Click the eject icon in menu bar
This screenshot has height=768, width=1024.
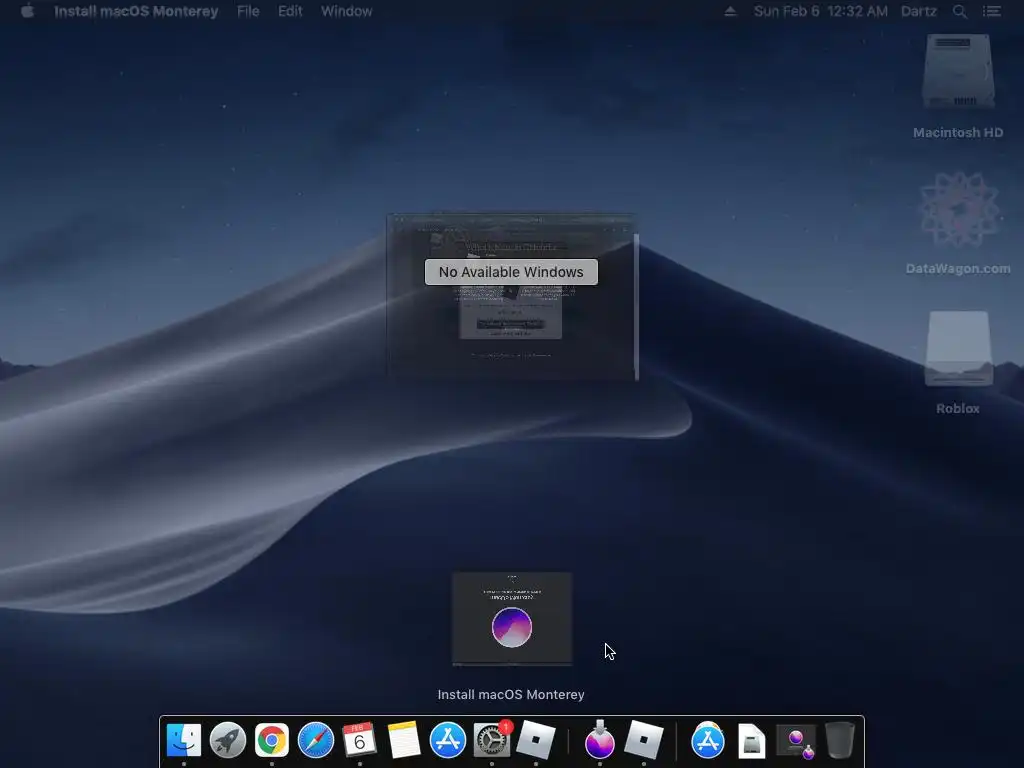[x=730, y=11]
